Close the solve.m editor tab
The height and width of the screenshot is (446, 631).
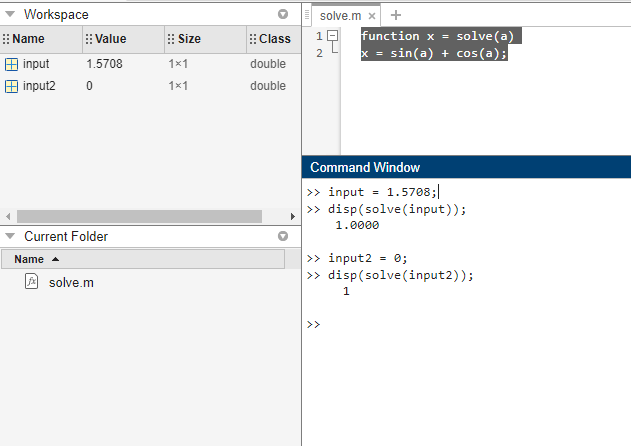tap(373, 16)
